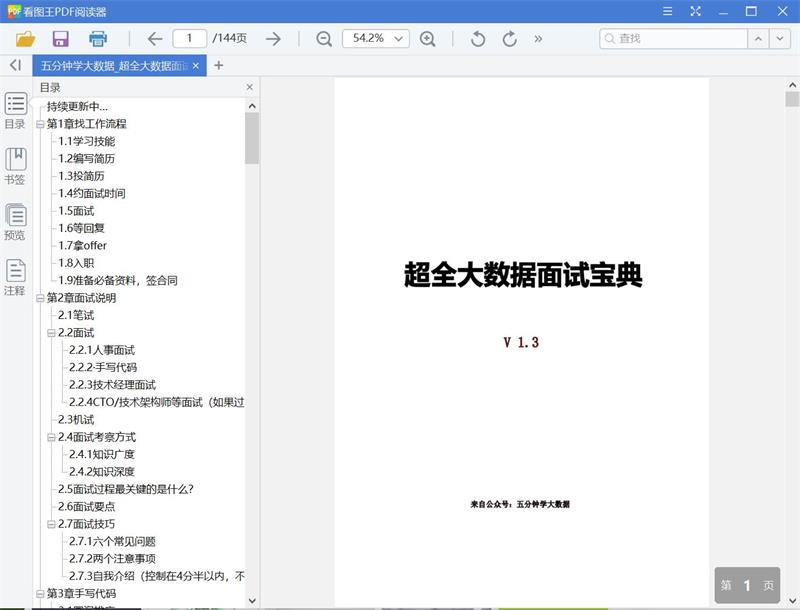The height and width of the screenshot is (610, 800).
Task: Toggle fullscreen mode in title bar
Action: point(695,11)
